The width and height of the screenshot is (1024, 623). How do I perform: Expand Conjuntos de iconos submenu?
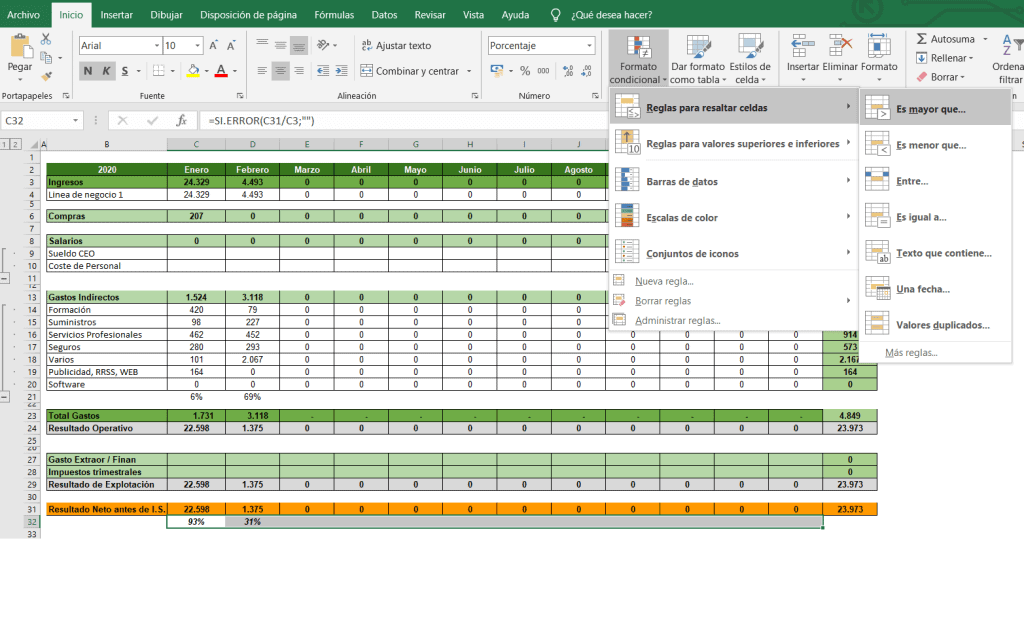[734, 253]
